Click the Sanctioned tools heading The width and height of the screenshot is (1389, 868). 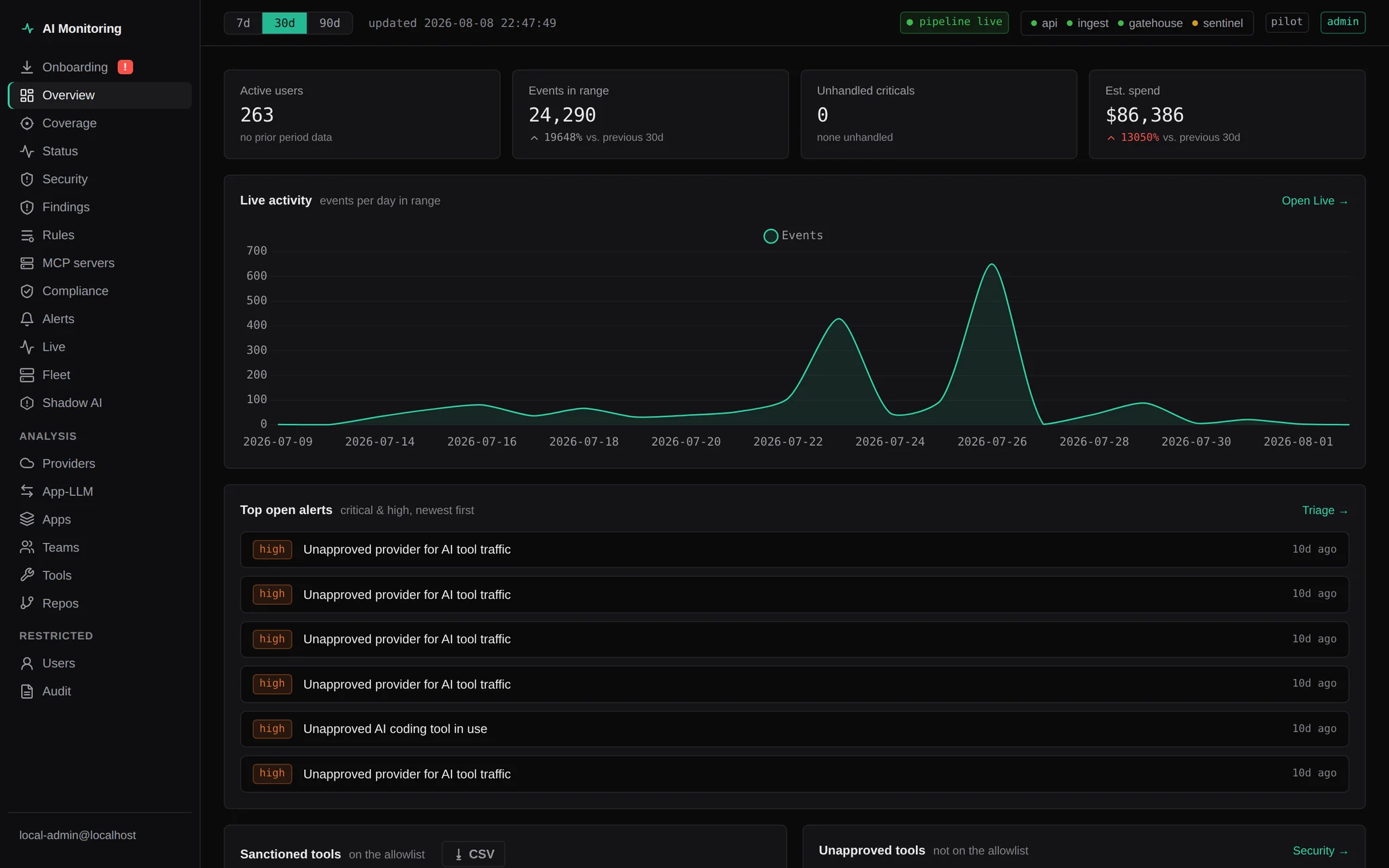point(290,855)
